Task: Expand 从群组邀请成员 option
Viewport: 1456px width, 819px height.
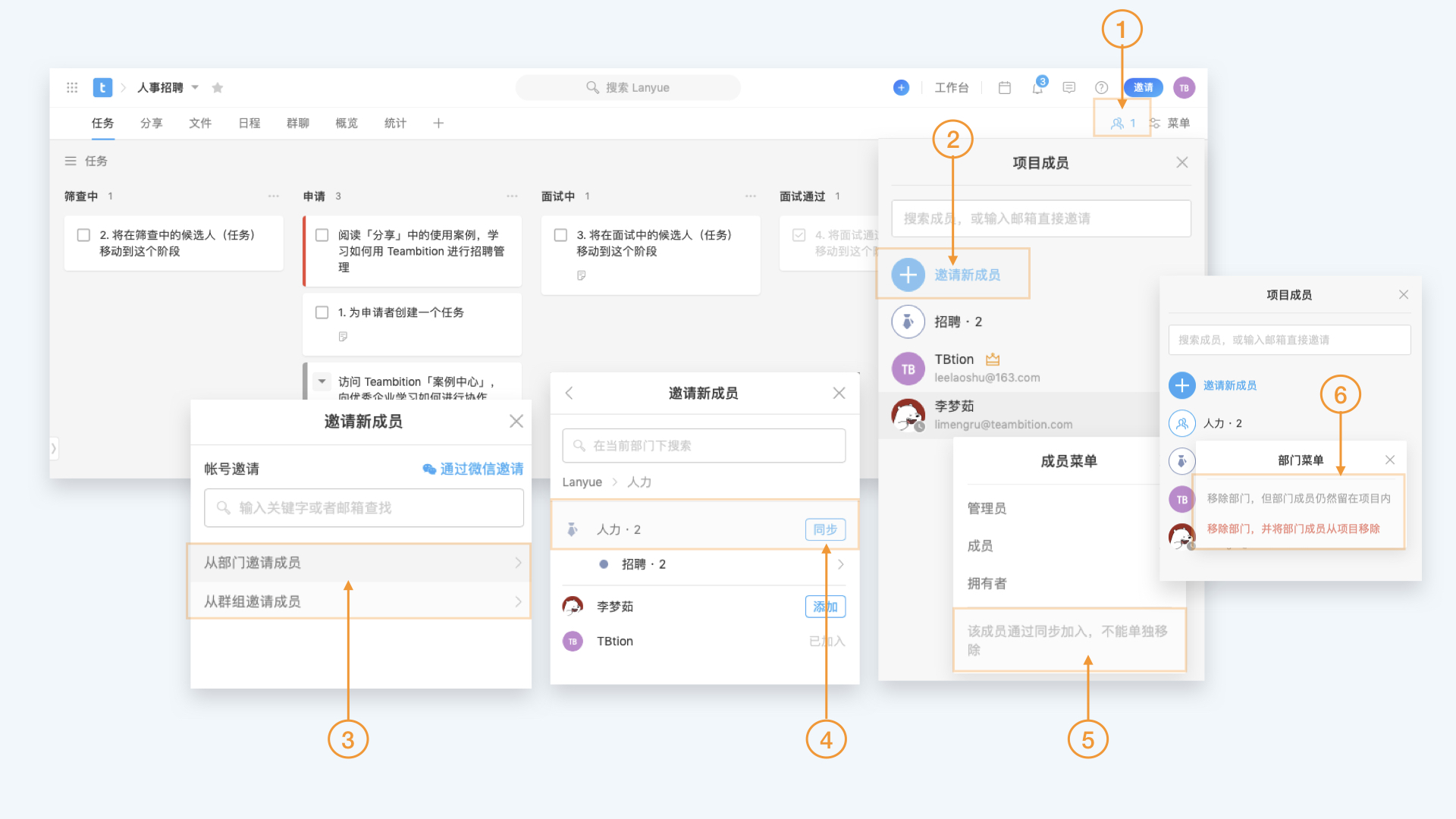Action: [360, 601]
